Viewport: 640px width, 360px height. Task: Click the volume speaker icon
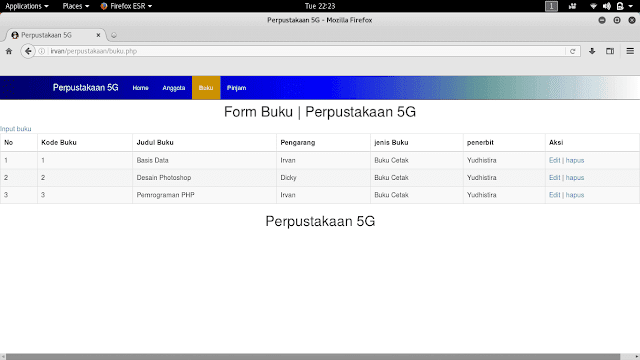[607, 6]
